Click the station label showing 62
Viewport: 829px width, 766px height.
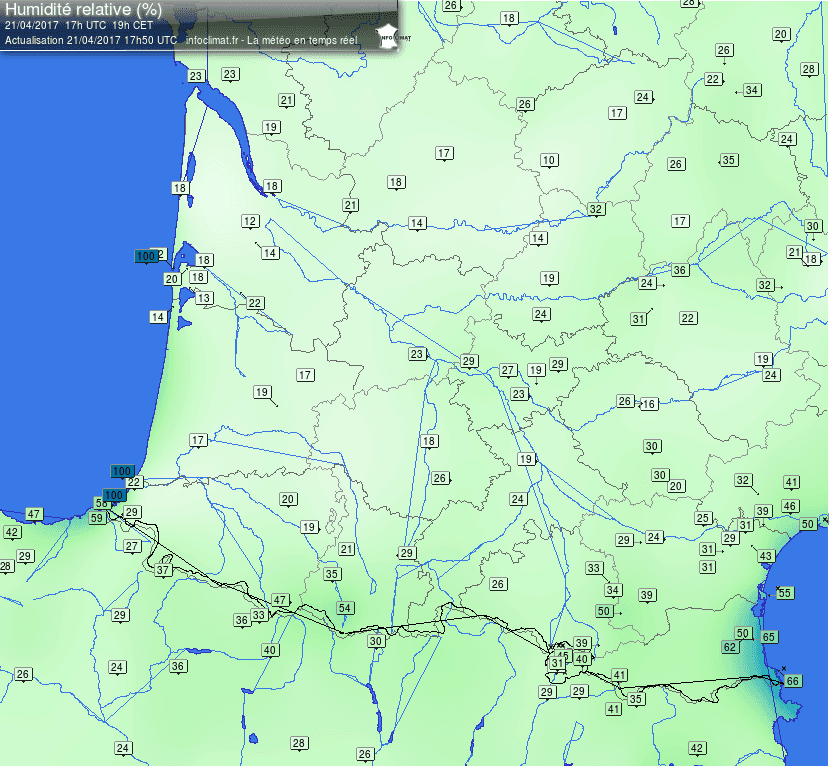(x=730, y=647)
